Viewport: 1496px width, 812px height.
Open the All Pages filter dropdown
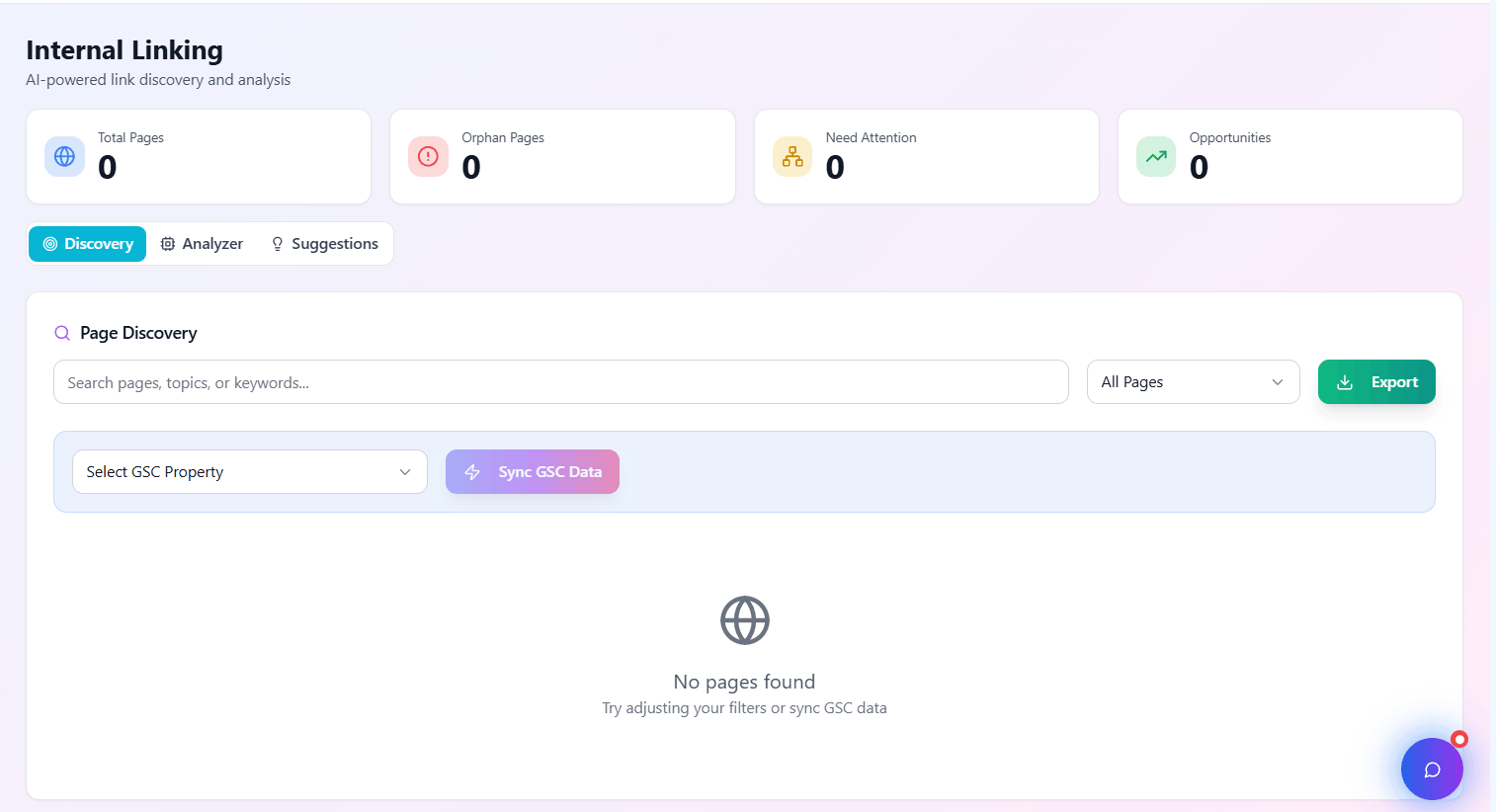pyautogui.click(x=1193, y=381)
